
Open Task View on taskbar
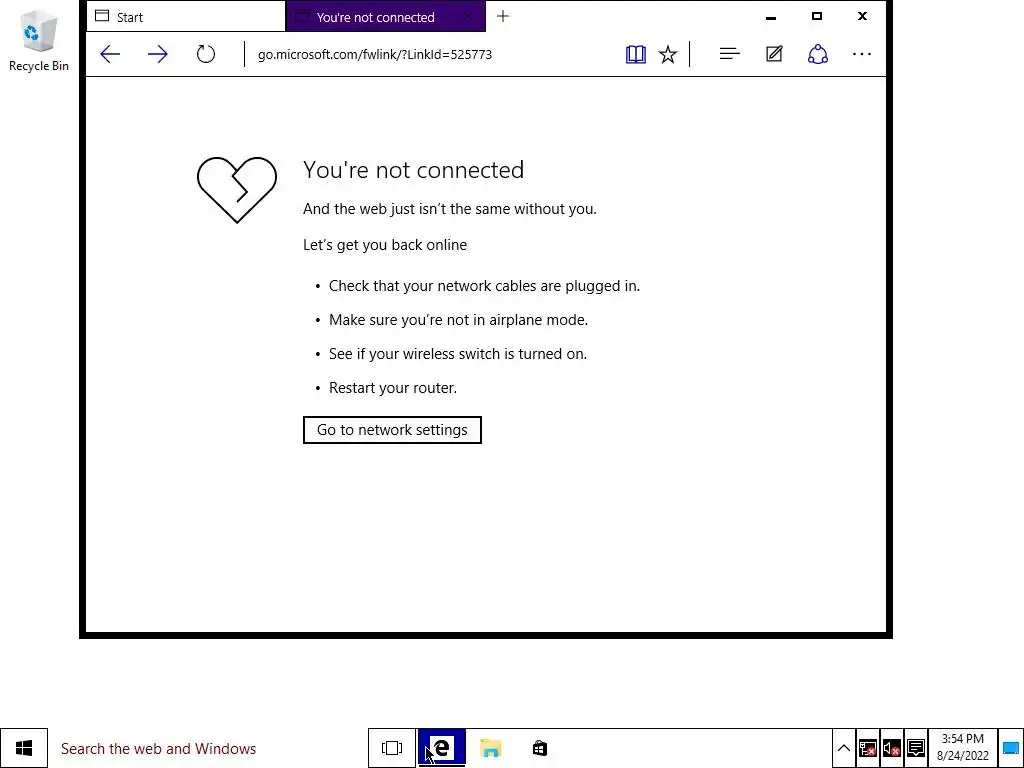(x=392, y=748)
